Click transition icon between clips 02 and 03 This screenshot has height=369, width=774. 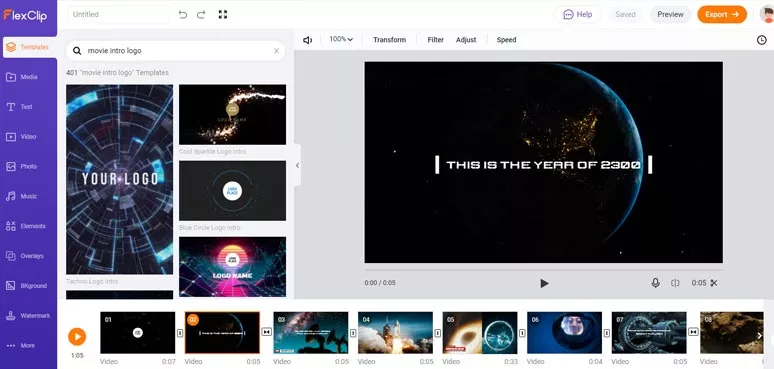(x=267, y=332)
